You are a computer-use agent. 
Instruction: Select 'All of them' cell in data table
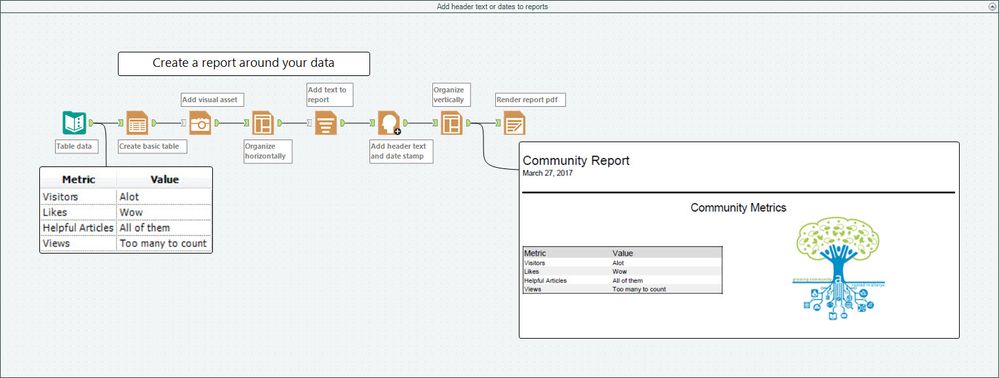click(164, 228)
